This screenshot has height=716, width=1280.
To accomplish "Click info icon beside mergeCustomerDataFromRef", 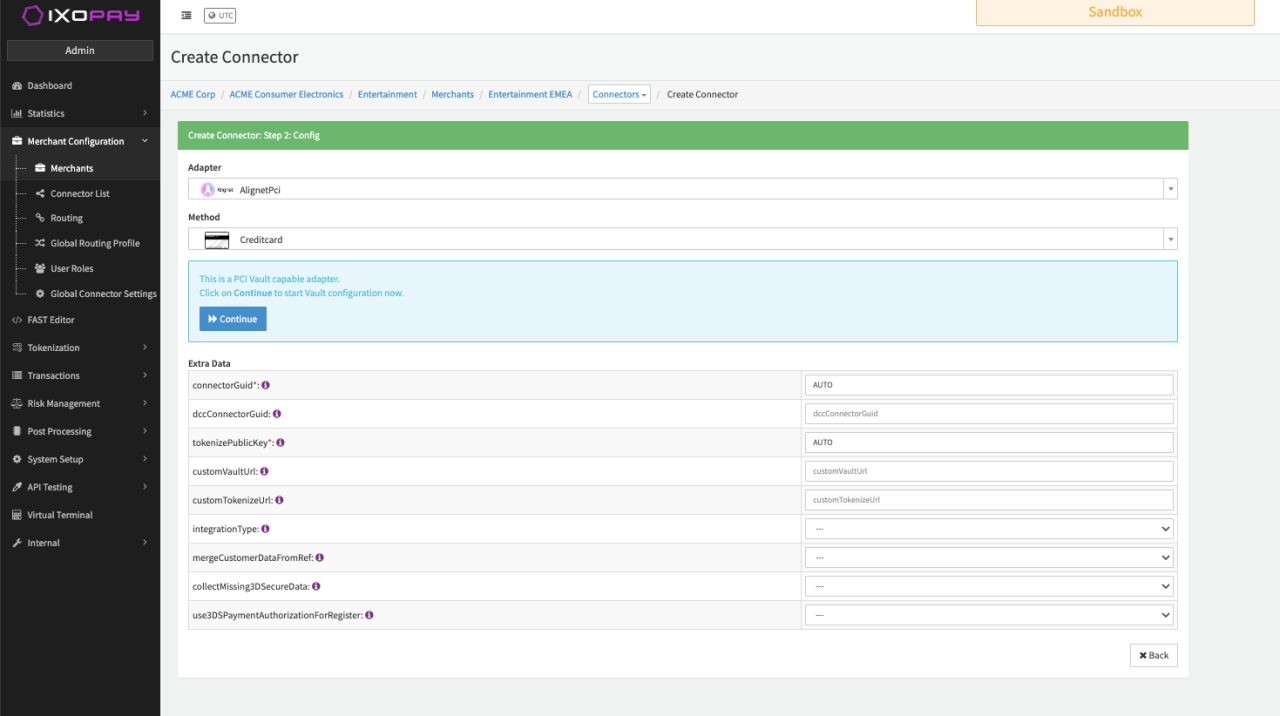I will 320,557.
